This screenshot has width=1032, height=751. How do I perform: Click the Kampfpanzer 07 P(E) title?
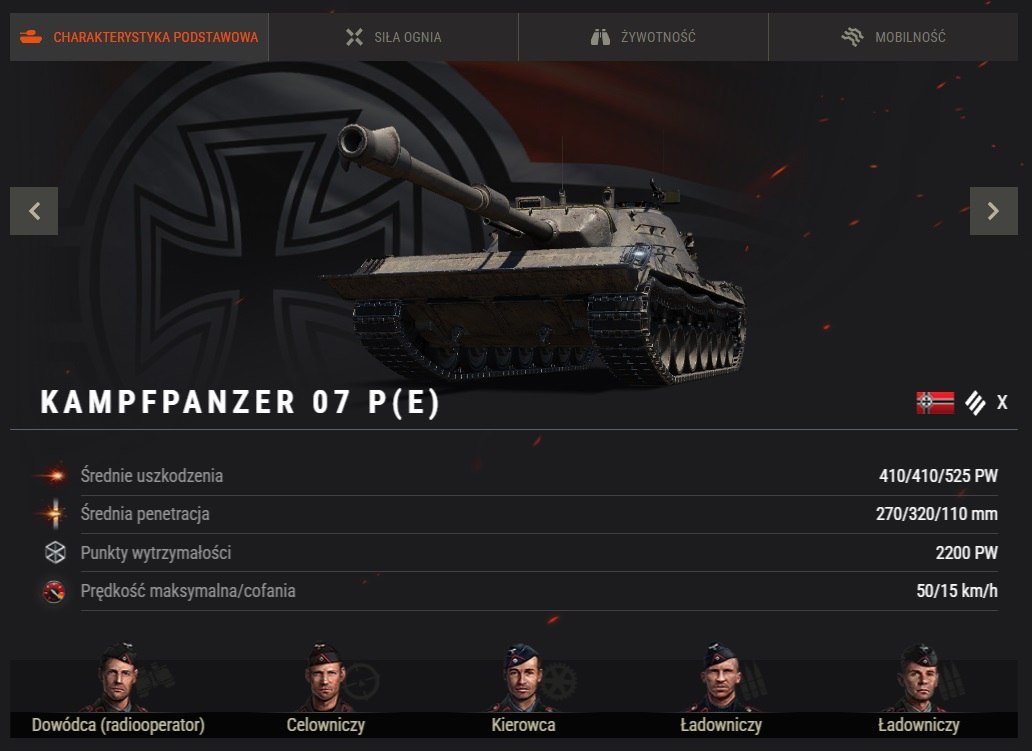(240, 402)
